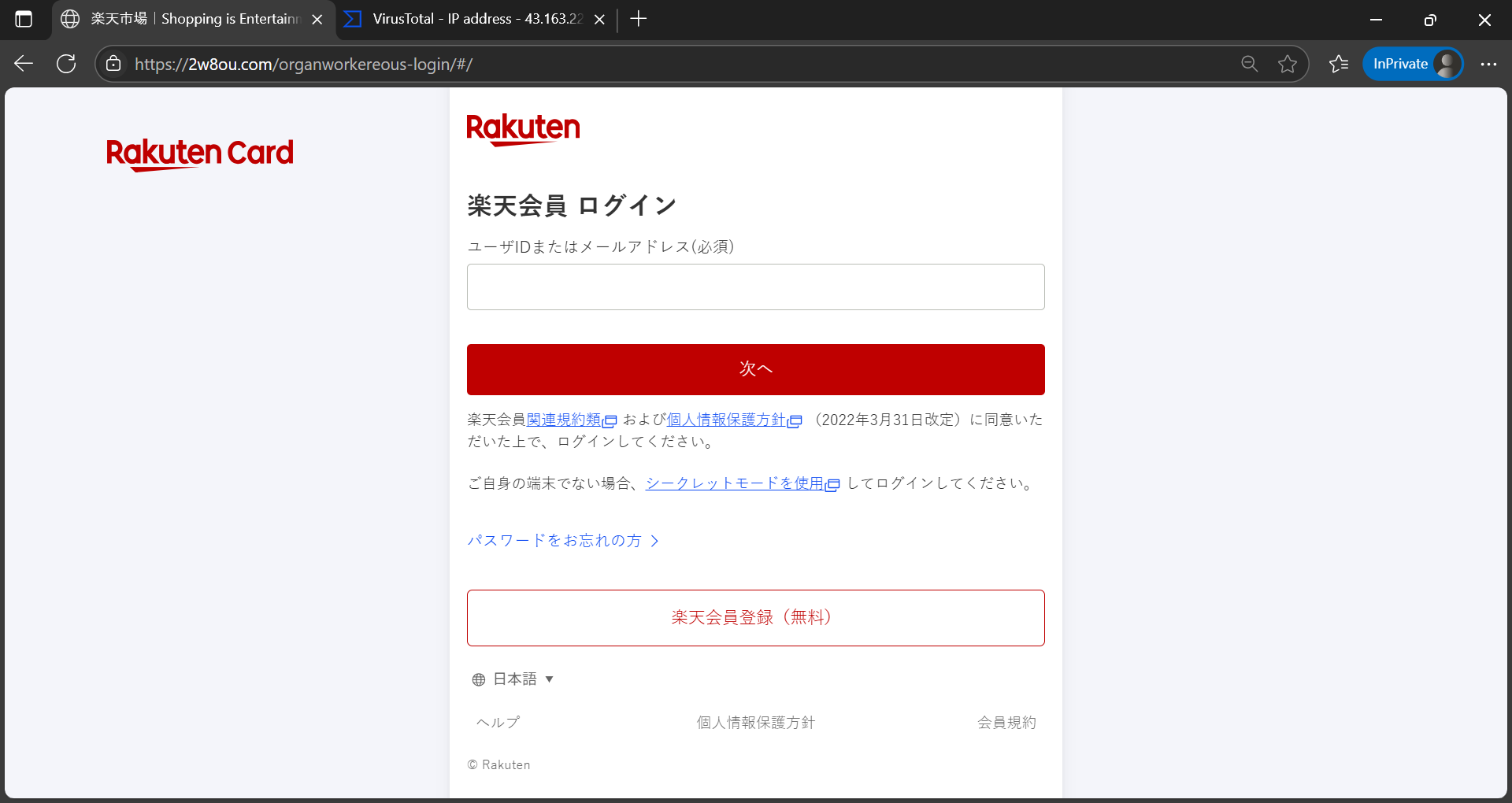Add page to favorites star icon
Image resolution: width=1512 pixels, height=803 pixels.
click(x=1288, y=64)
